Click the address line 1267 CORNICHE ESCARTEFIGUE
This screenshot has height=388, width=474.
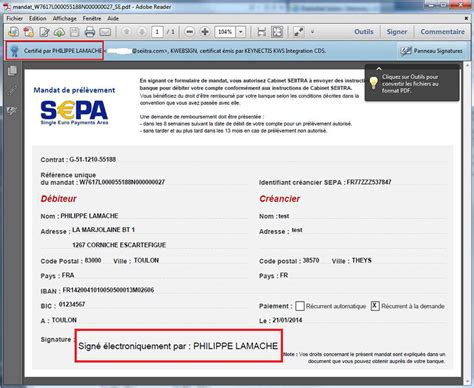click(x=119, y=245)
